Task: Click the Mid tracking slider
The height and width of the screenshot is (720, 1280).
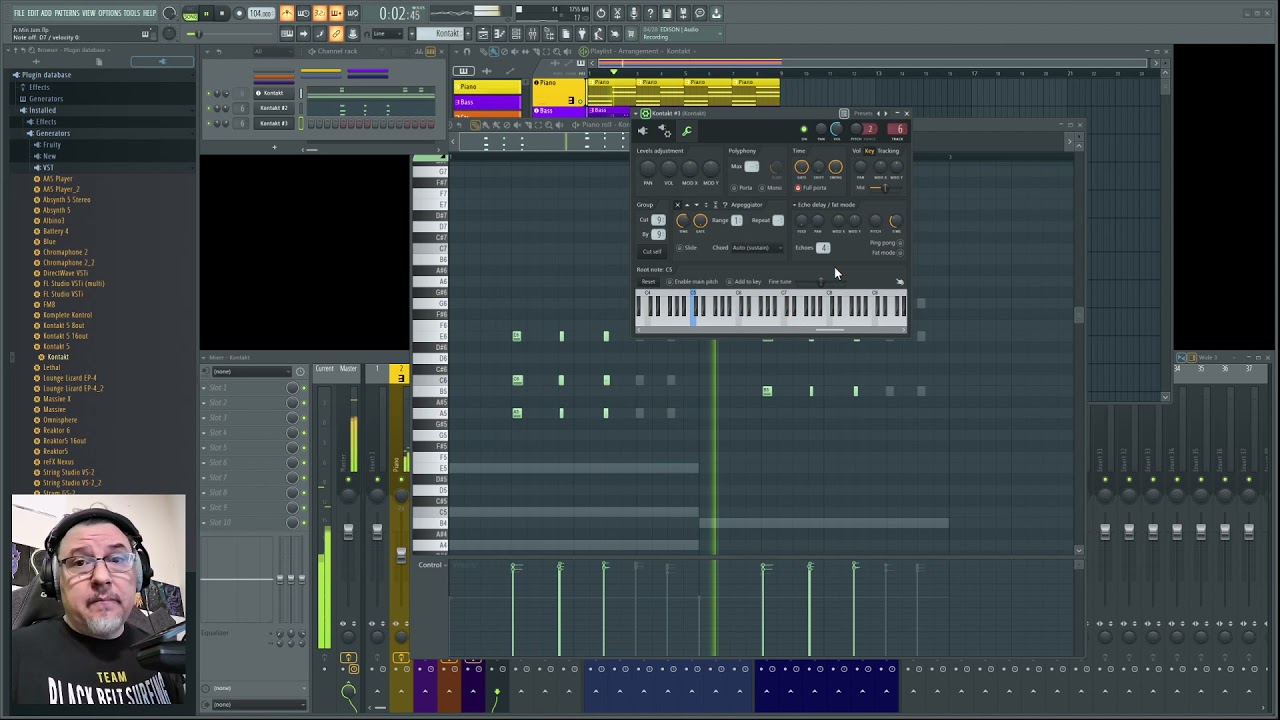Action: [885, 188]
